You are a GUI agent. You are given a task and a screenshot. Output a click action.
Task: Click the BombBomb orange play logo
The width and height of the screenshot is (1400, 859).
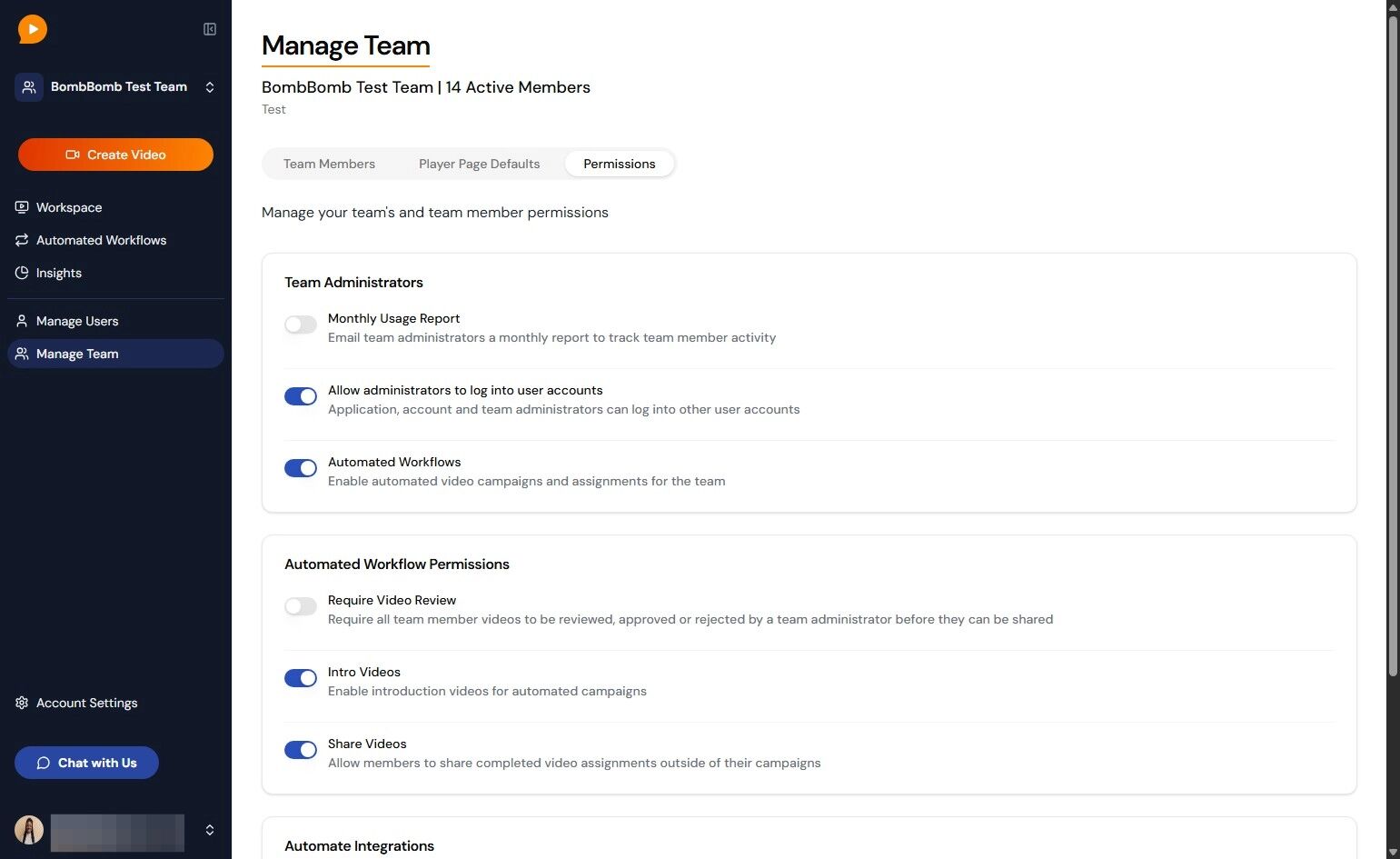tap(32, 29)
